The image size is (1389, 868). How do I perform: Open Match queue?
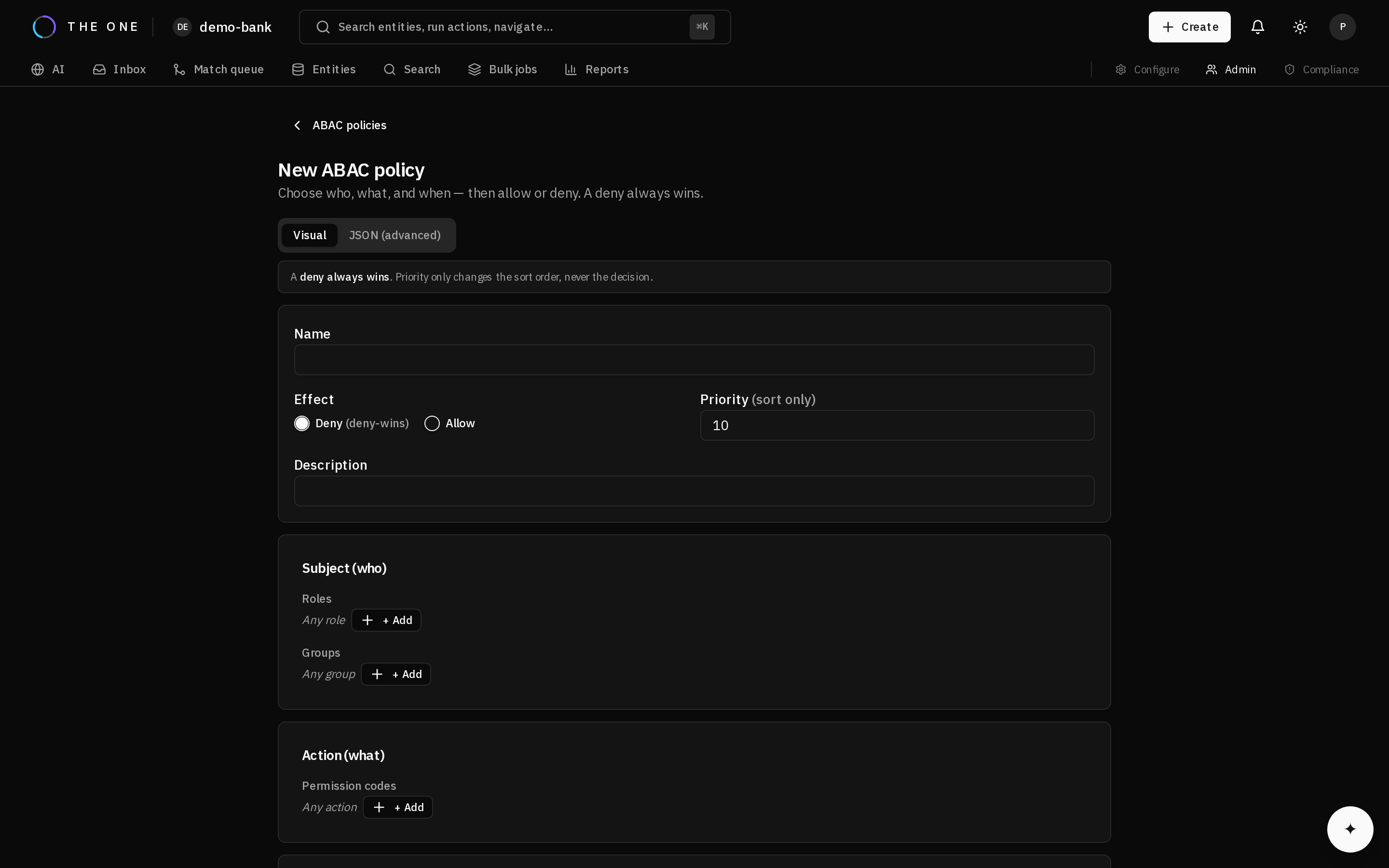tap(218, 69)
